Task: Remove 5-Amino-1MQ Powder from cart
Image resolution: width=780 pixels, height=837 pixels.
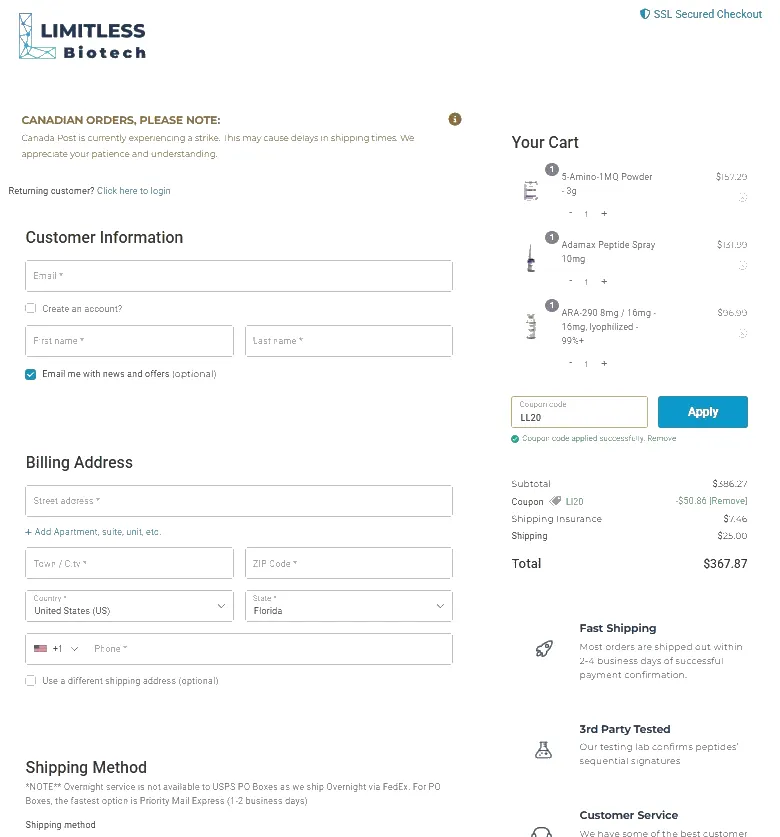Action: coord(742,198)
